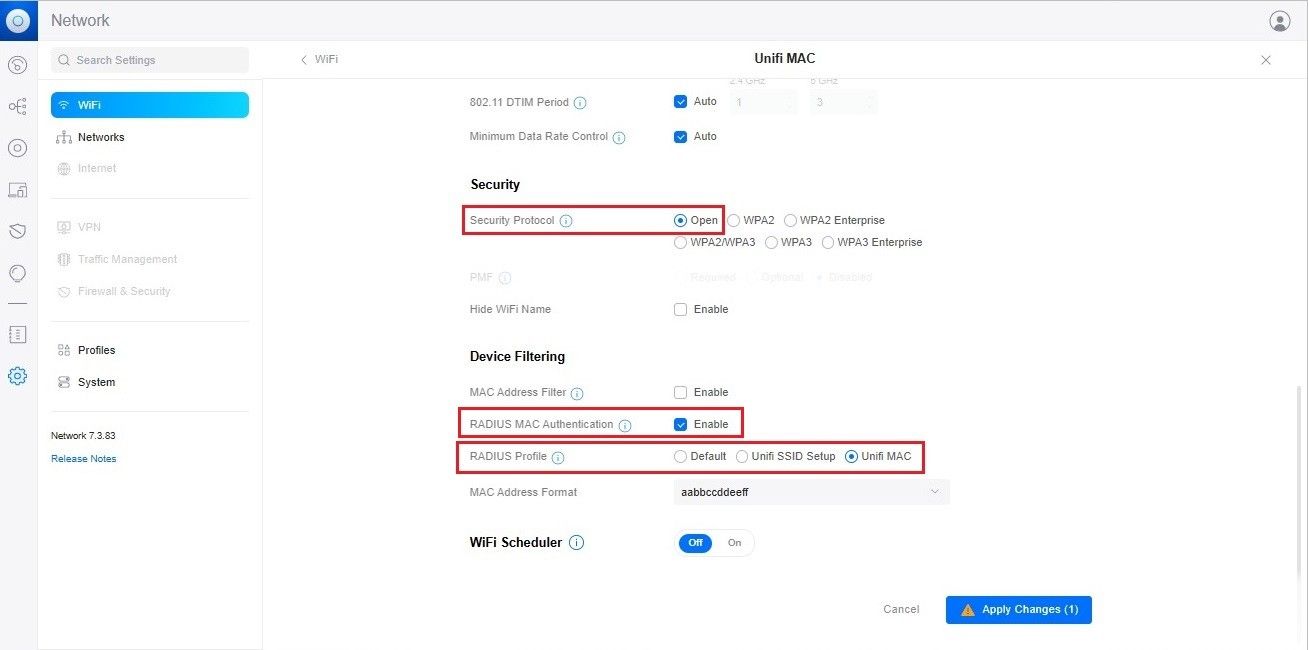Enable MAC Address Filter checkbox
Image resolution: width=1308 pixels, height=650 pixels.
point(681,392)
